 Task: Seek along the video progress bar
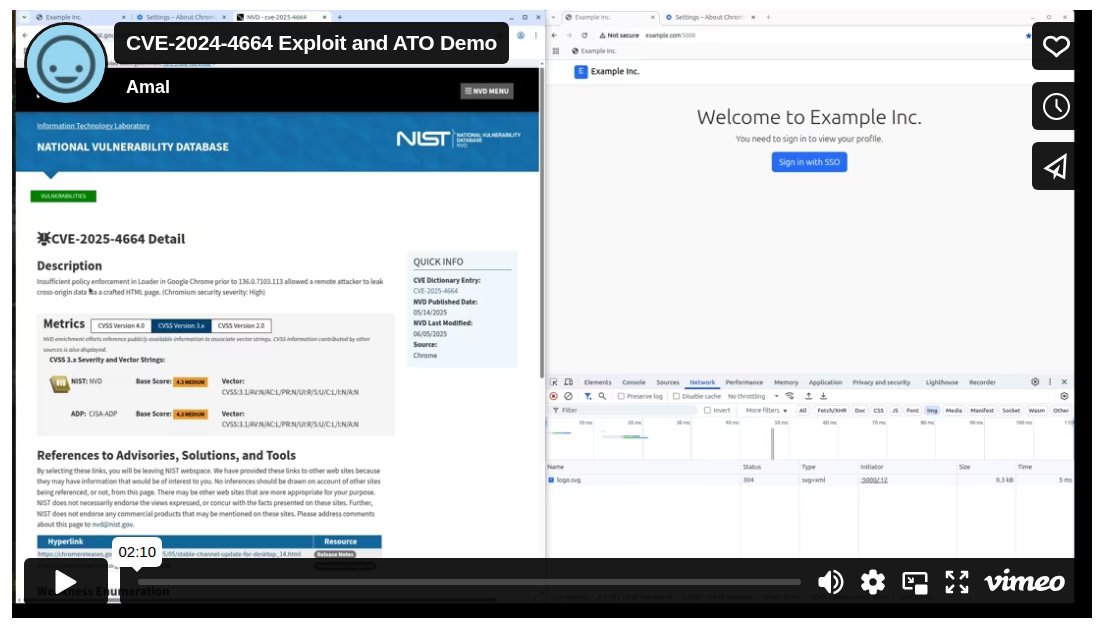469,582
